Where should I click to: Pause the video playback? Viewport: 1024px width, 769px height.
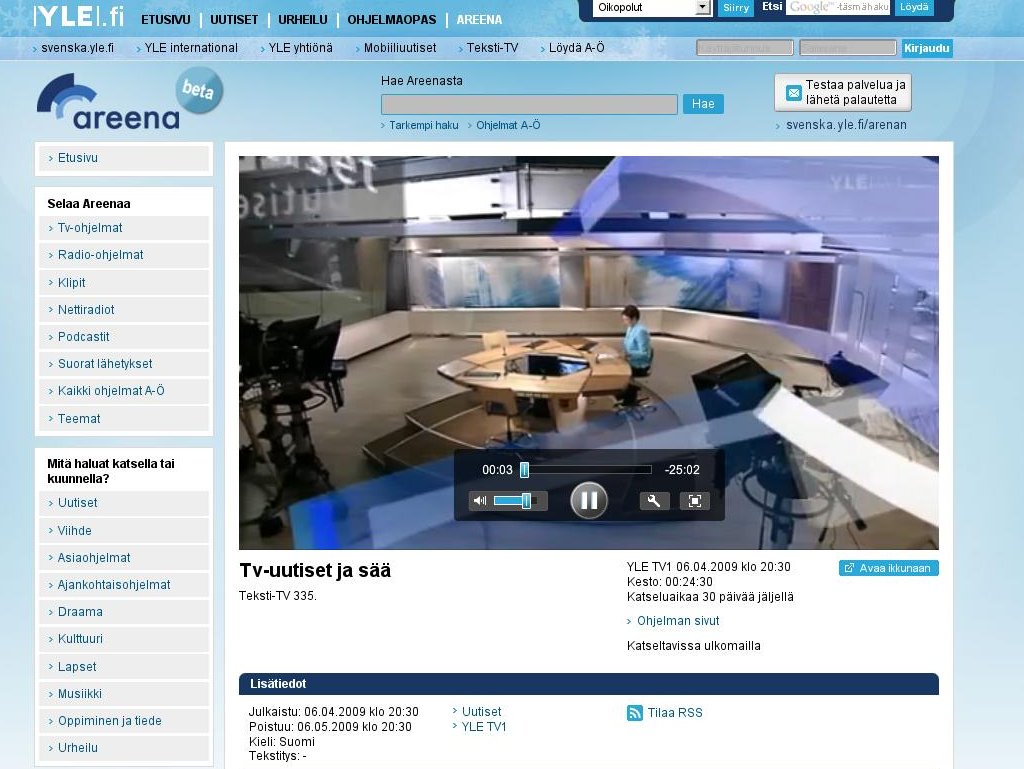[588, 500]
